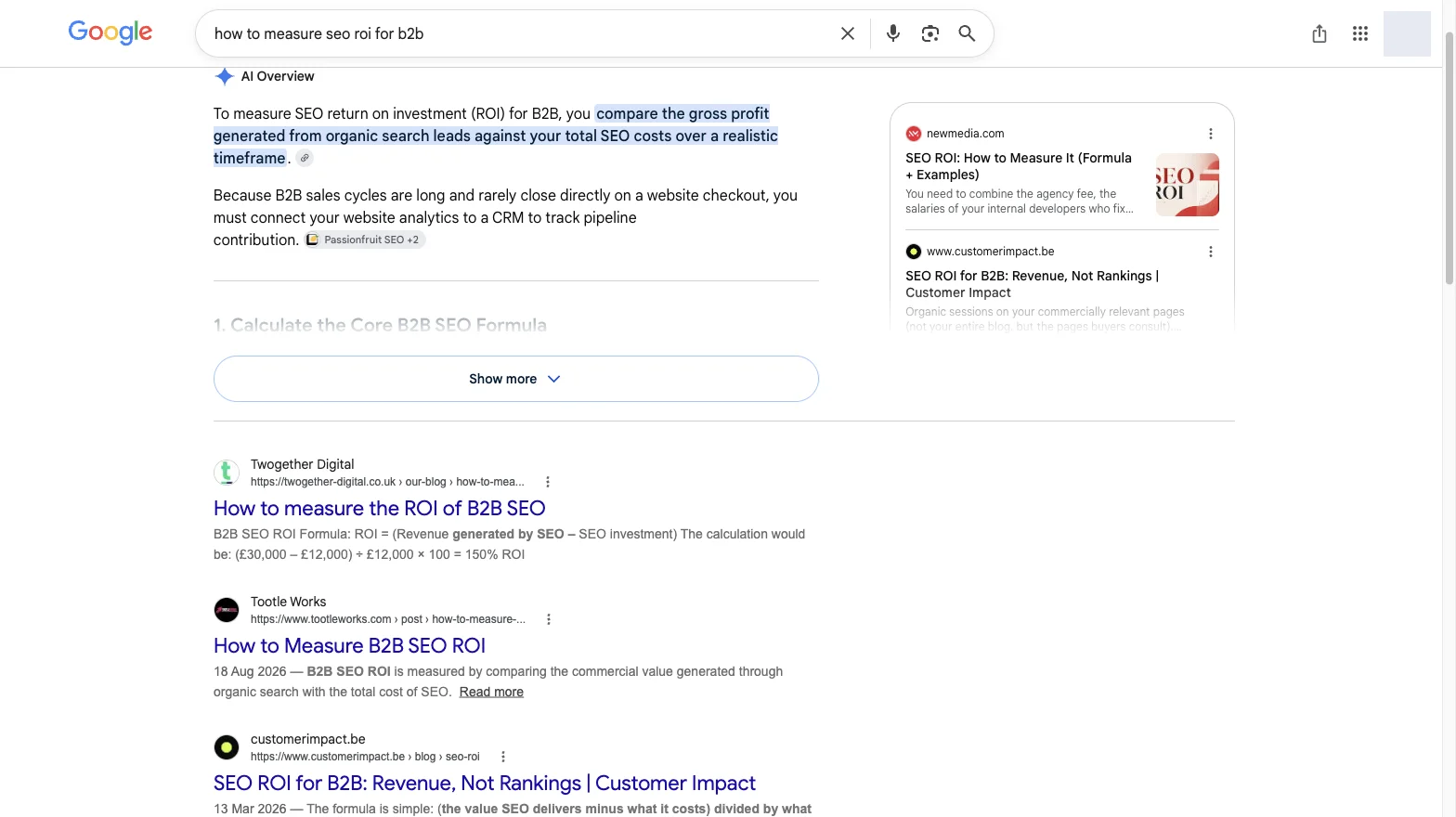Open 'How to measure the ROI of B2B SEO'
Image resolution: width=1456 pixels, height=817 pixels.
point(380,508)
